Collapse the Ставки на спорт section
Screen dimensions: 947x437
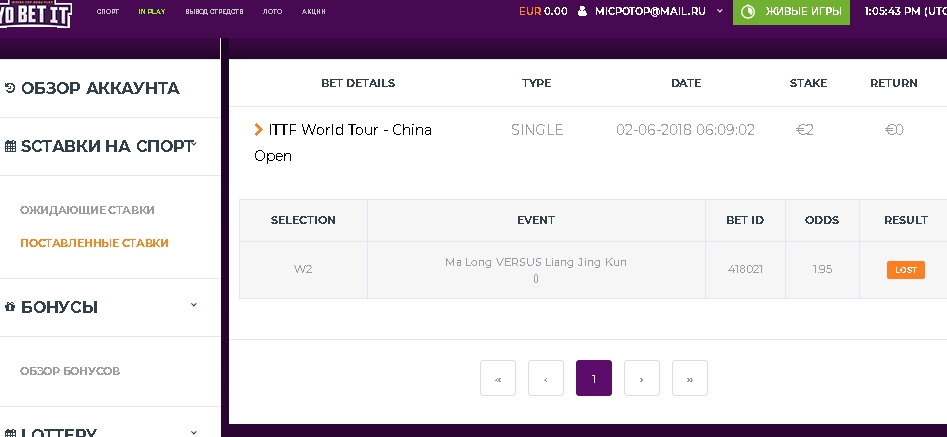point(194,144)
